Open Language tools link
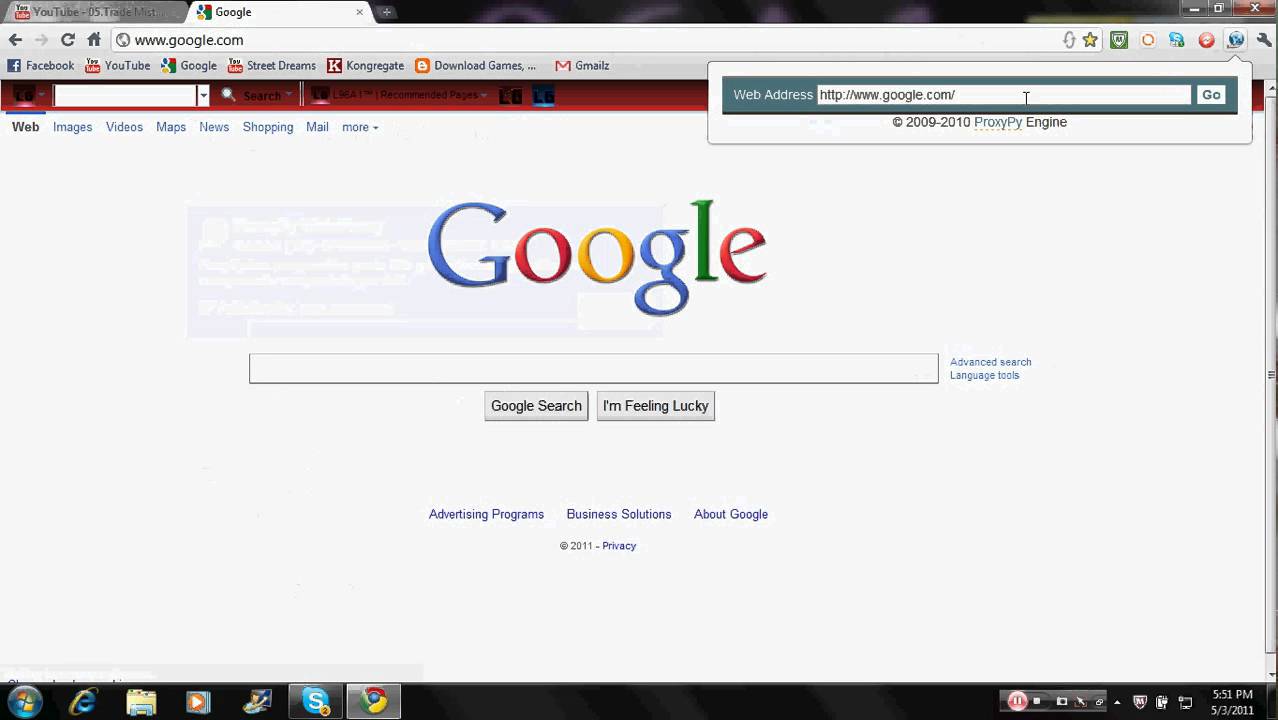The image size is (1278, 720). click(x=985, y=375)
